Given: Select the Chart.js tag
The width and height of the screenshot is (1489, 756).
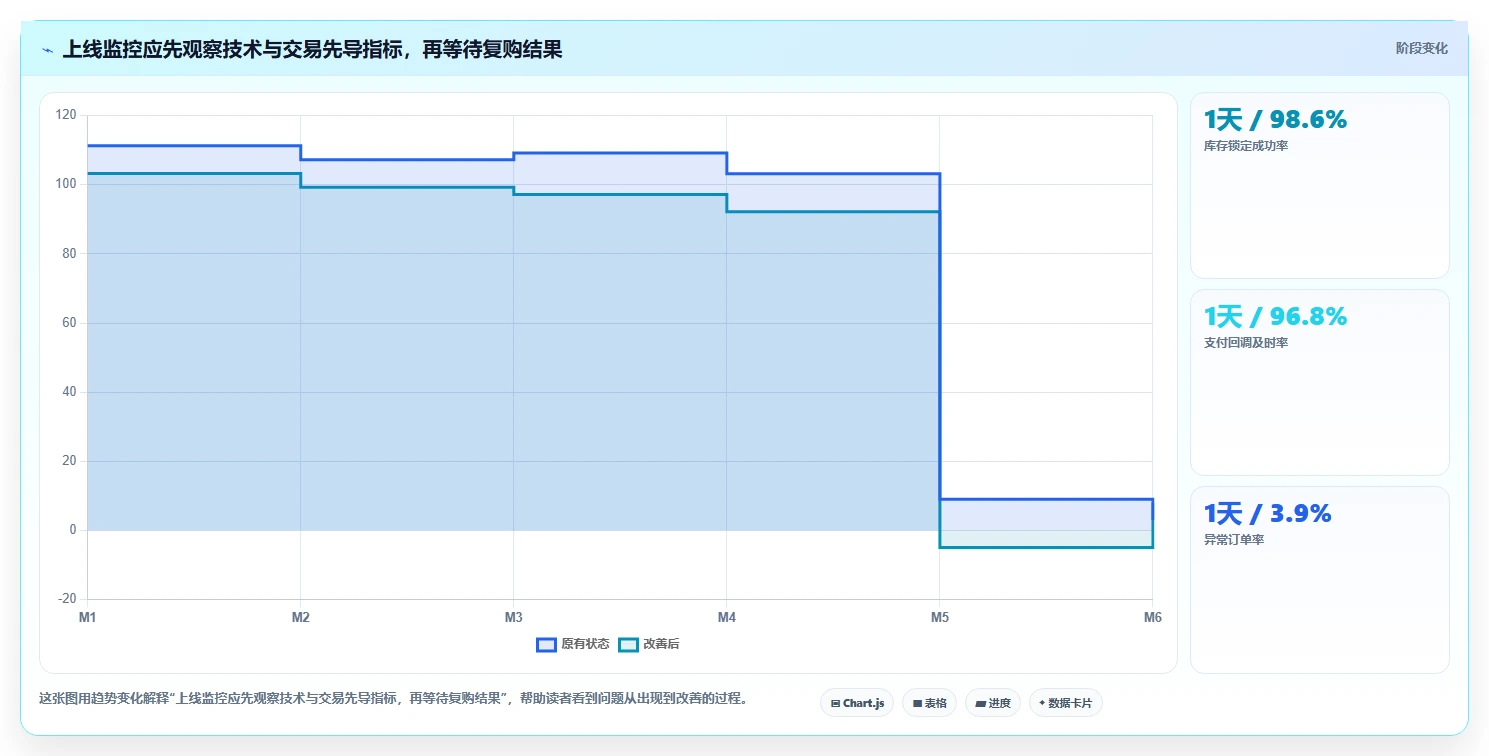Looking at the screenshot, I should (857, 703).
